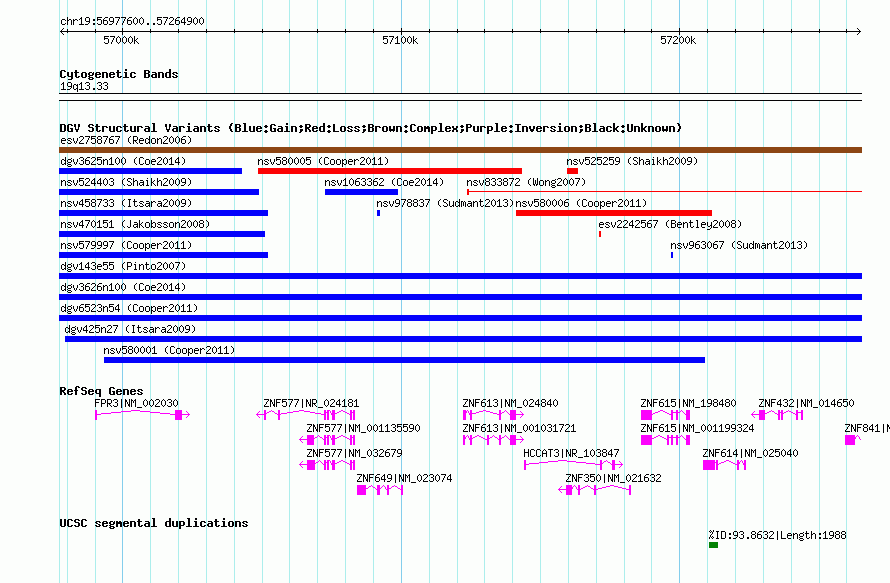Click the dgv3626n100 (Coe2014) label
This screenshot has height=583, width=890.
pos(123,287)
